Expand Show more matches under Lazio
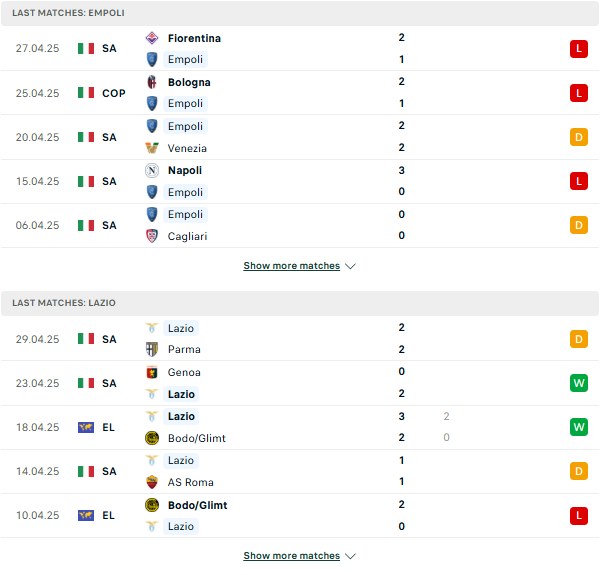This screenshot has width=600, height=575. 292,555
